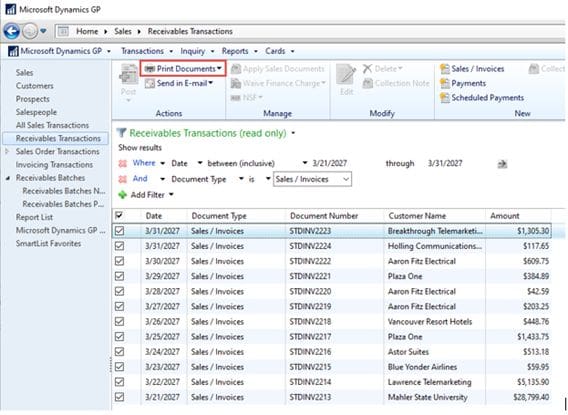Uncheck row STDINV2217 checkbox
568x415 pixels.
(x=119, y=337)
